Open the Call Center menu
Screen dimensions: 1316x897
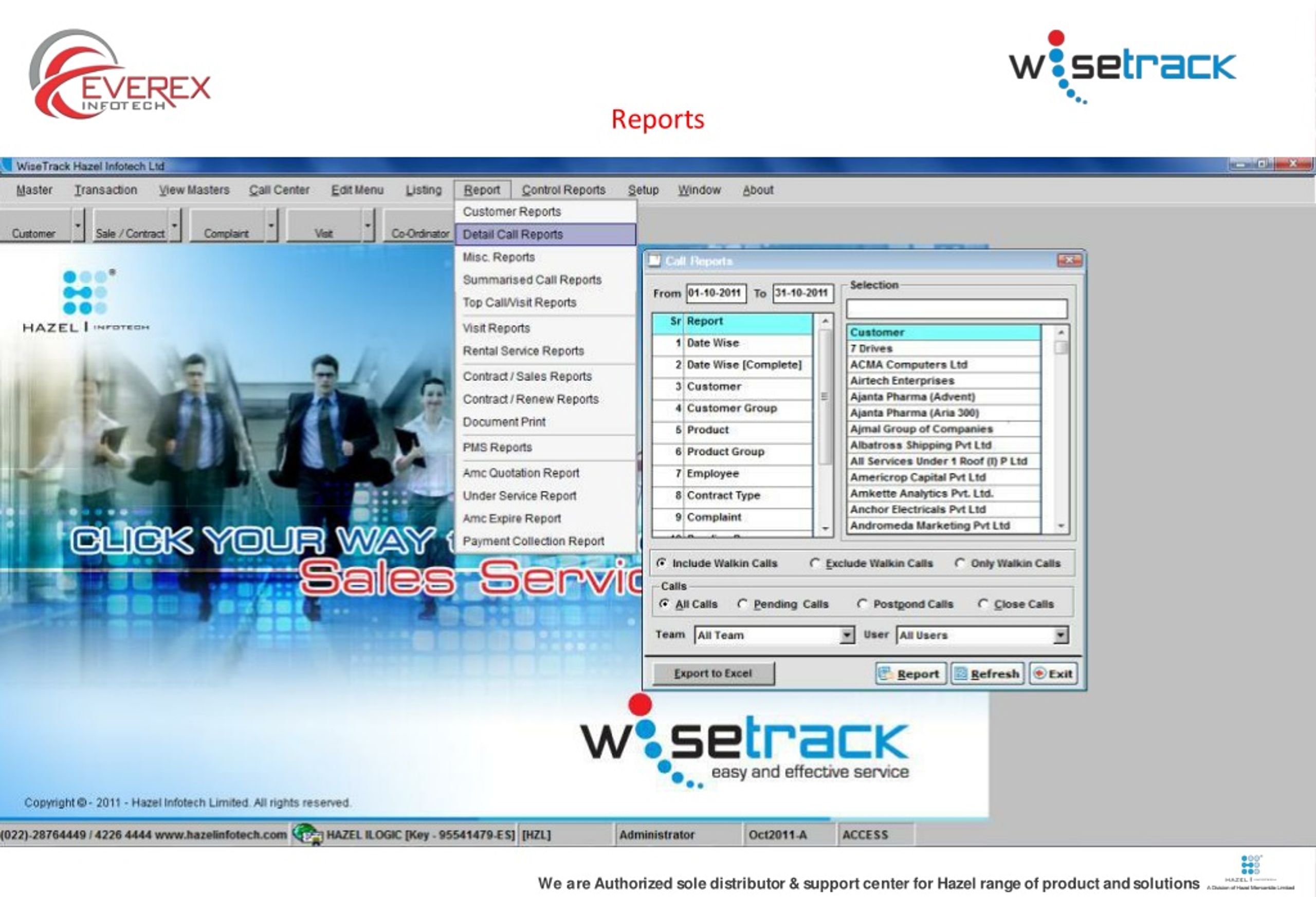click(x=279, y=190)
